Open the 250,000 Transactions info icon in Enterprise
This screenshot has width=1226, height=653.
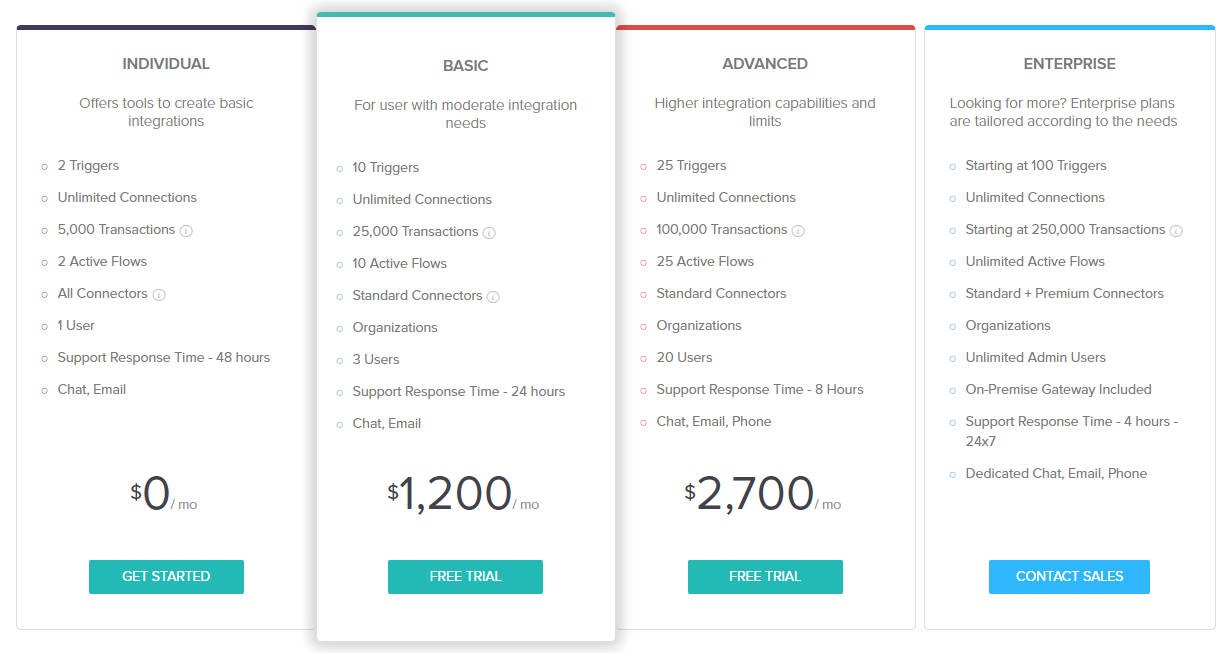pyautogui.click(x=1177, y=229)
